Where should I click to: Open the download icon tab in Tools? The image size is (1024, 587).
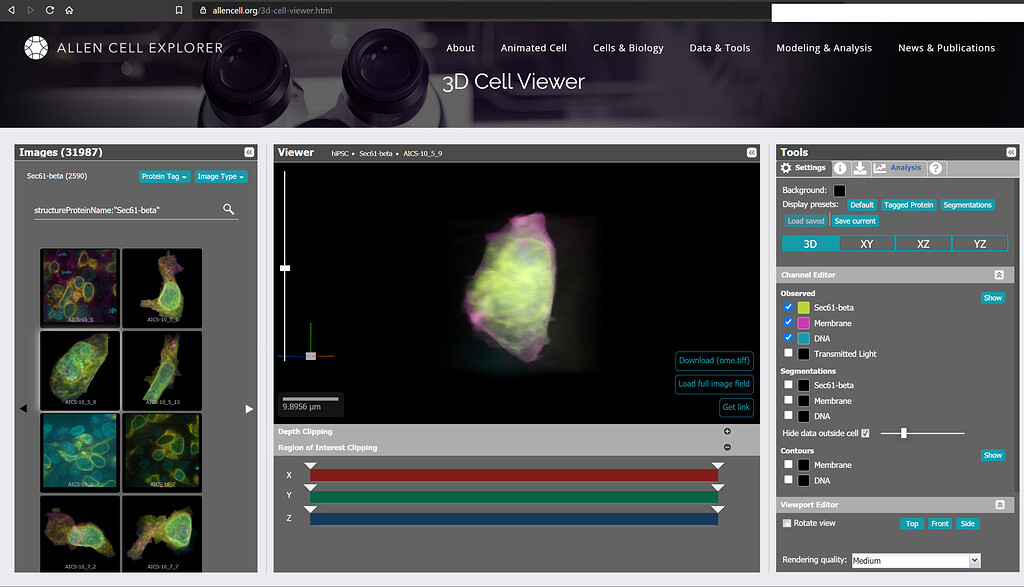point(862,168)
